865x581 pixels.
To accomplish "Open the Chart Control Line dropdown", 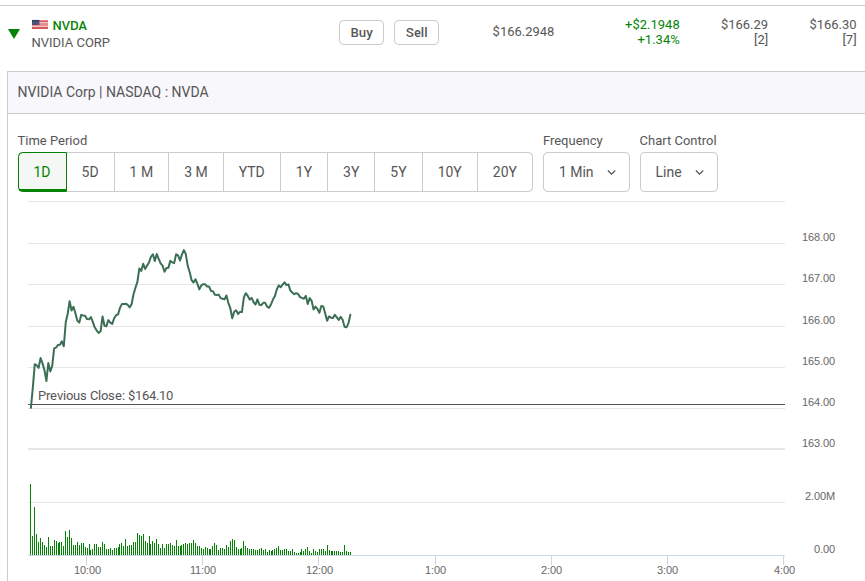I will [679, 172].
